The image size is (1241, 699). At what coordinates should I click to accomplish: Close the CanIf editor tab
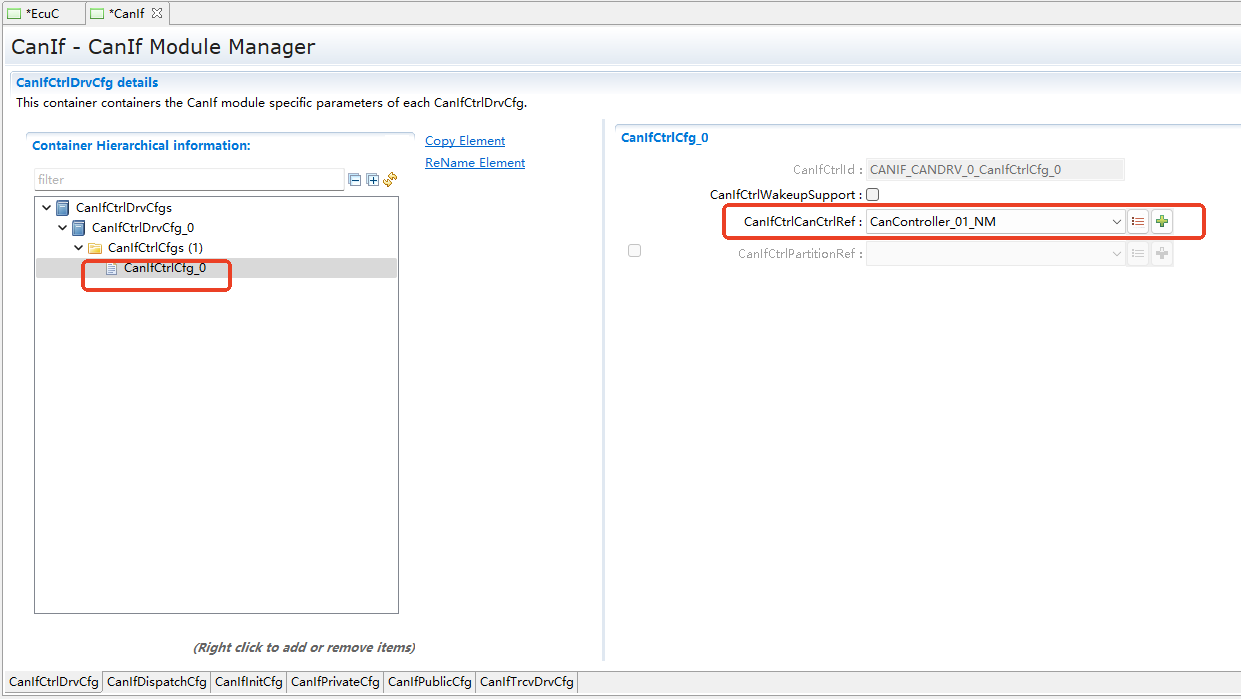click(x=156, y=13)
